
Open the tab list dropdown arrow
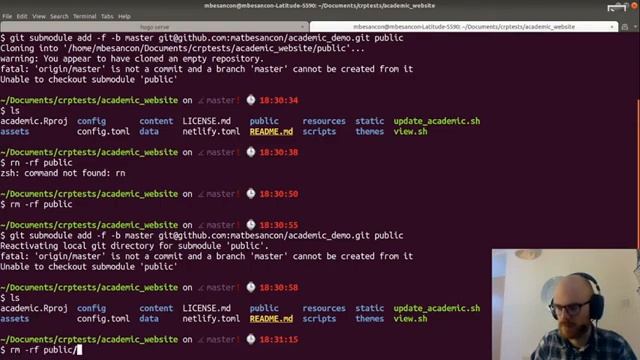[x=636, y=27]
